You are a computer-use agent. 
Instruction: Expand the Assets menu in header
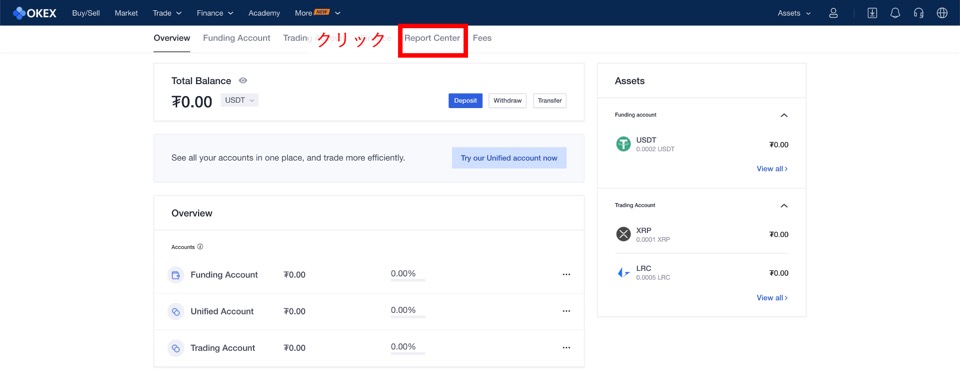(x=794, y=13)
